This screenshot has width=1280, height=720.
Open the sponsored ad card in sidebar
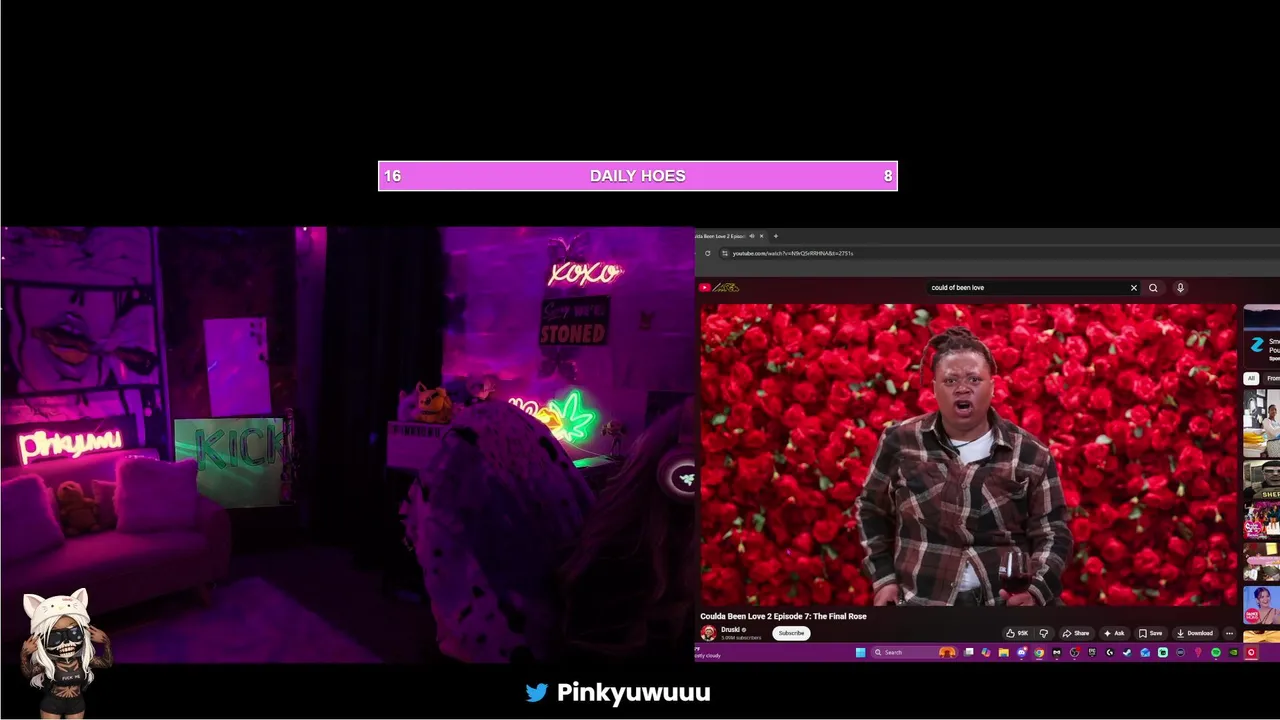click(x=1262, y=338)
